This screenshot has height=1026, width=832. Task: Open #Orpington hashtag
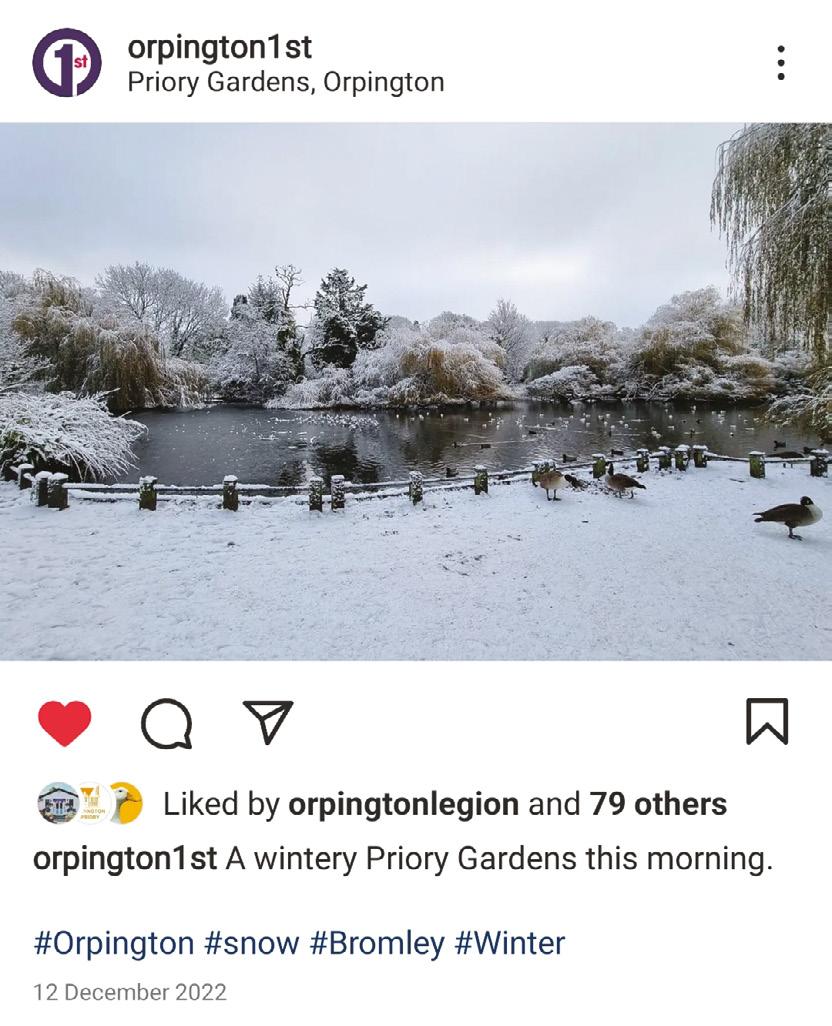tap(114, 944)
